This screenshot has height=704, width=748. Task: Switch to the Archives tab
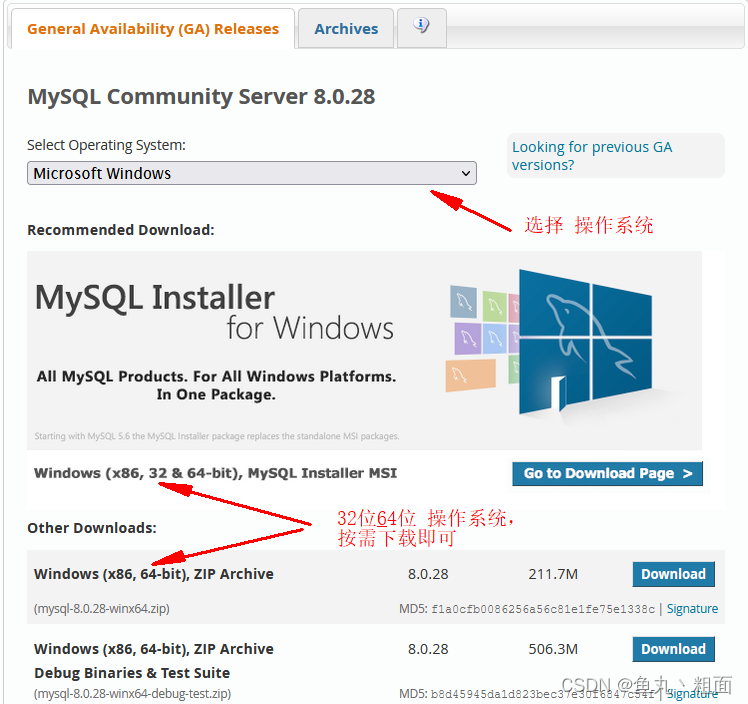[x=346, y=29]
